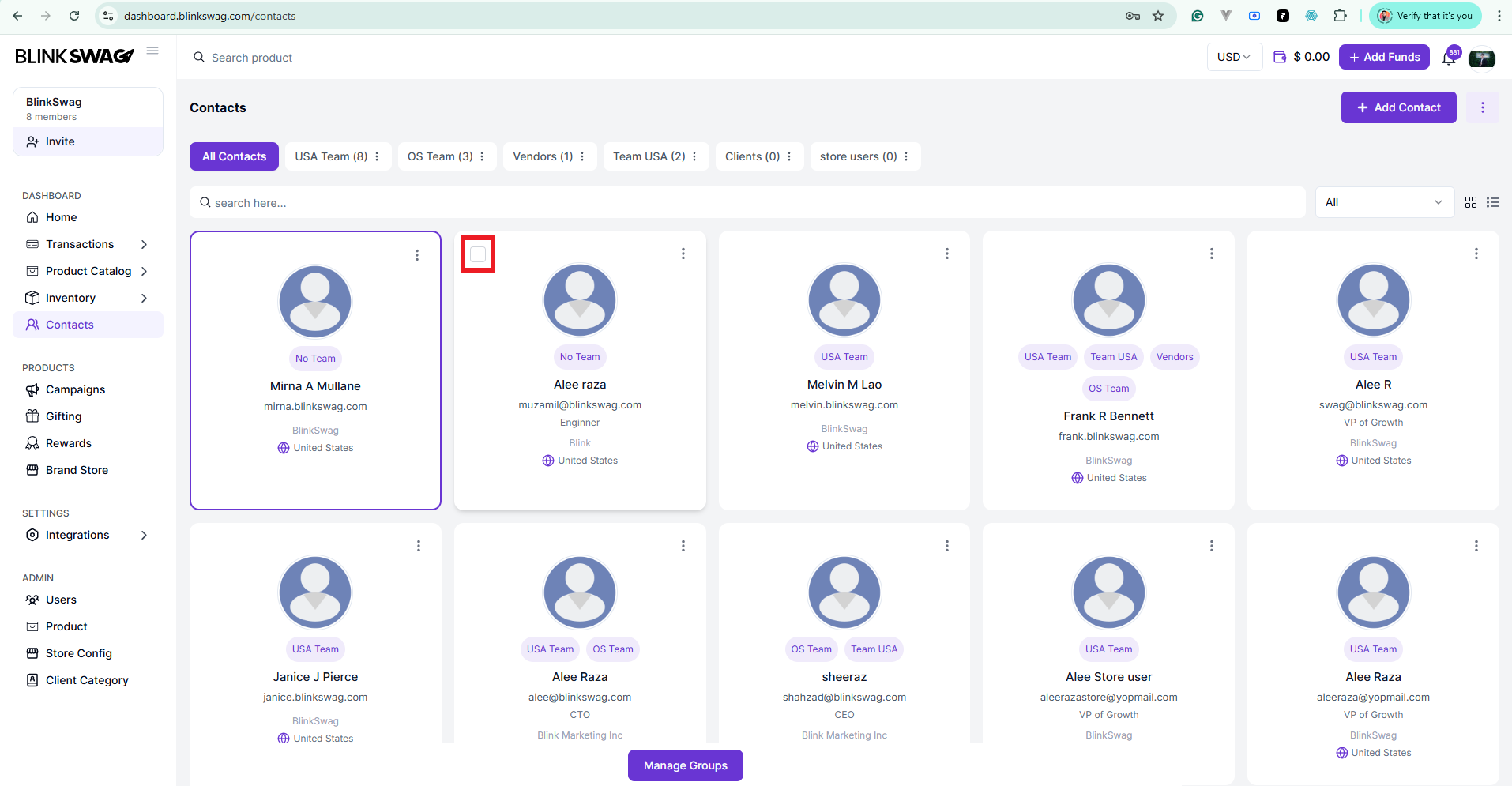This screenshot has width=1512, height=786.
Task: Open Team USA group options menu
Action: 694,156
